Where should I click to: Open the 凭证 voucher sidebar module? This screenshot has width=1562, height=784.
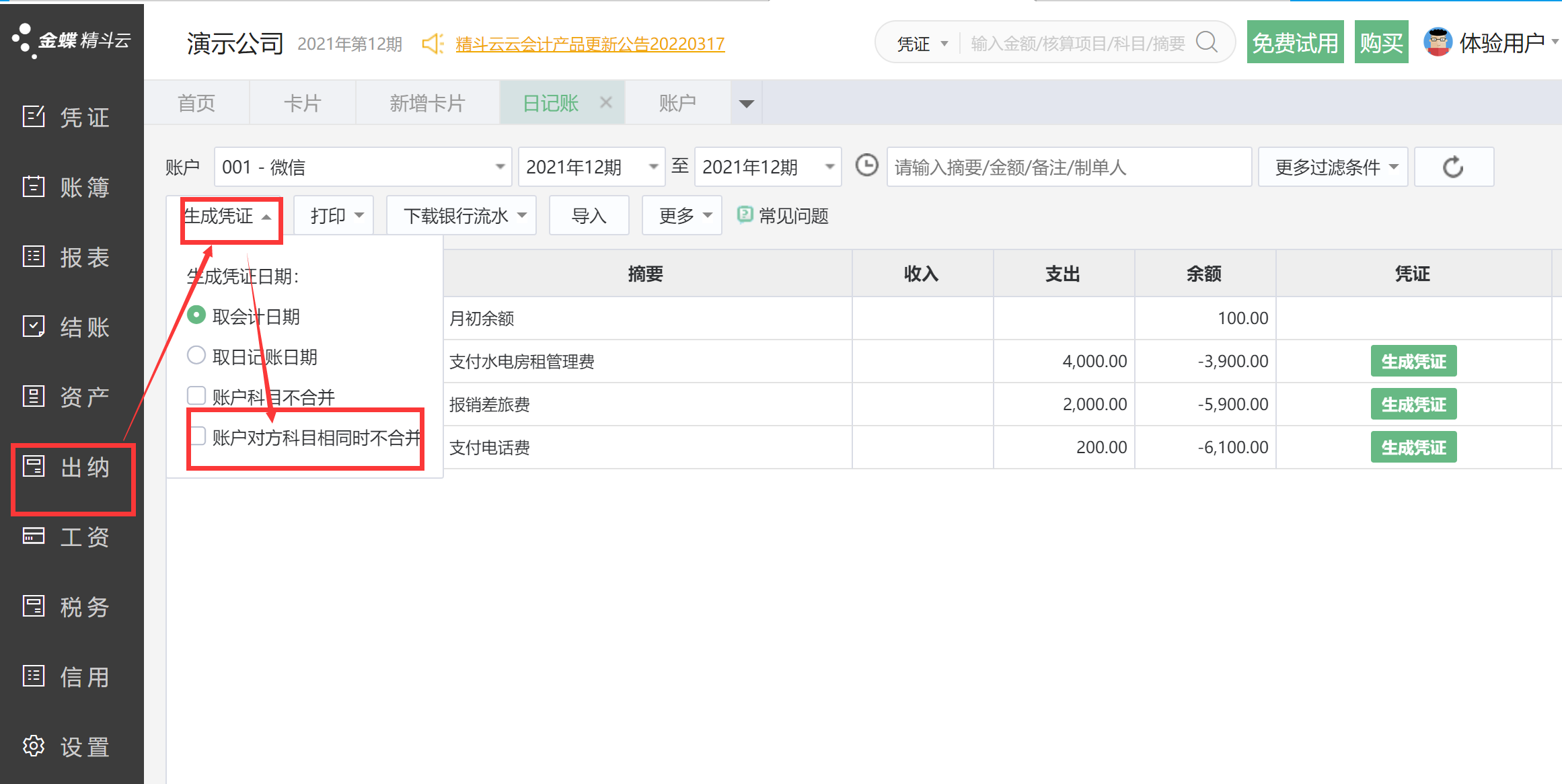[67, 118]
